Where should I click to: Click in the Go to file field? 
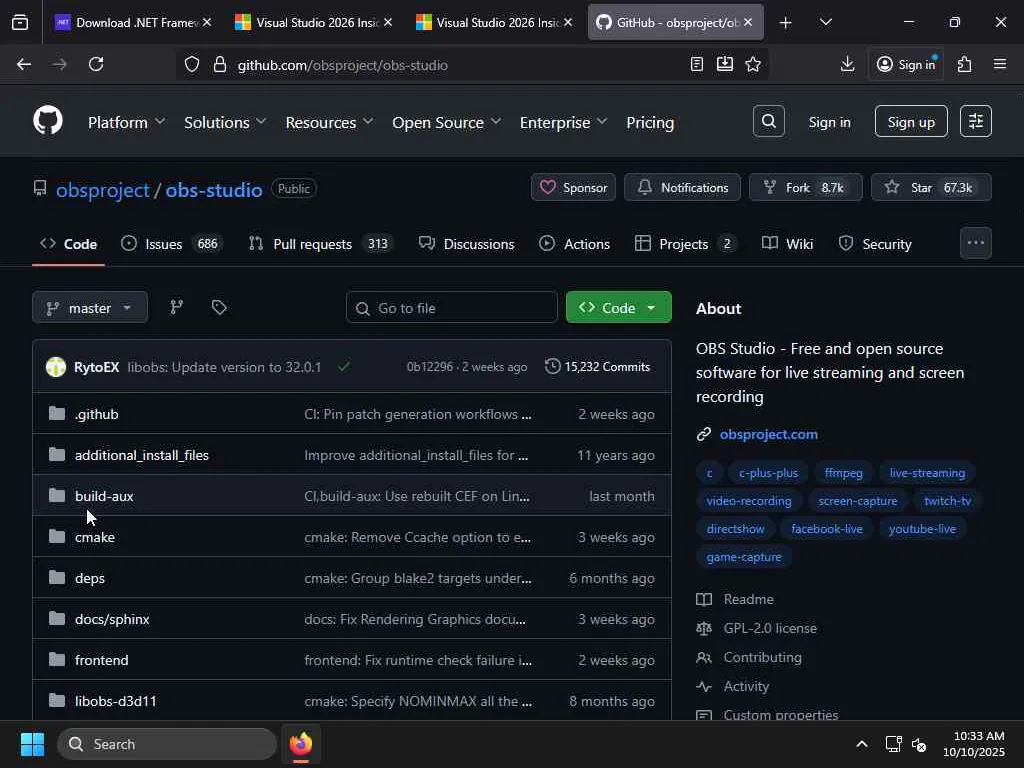pyautogui.click(x=451, y=307)
